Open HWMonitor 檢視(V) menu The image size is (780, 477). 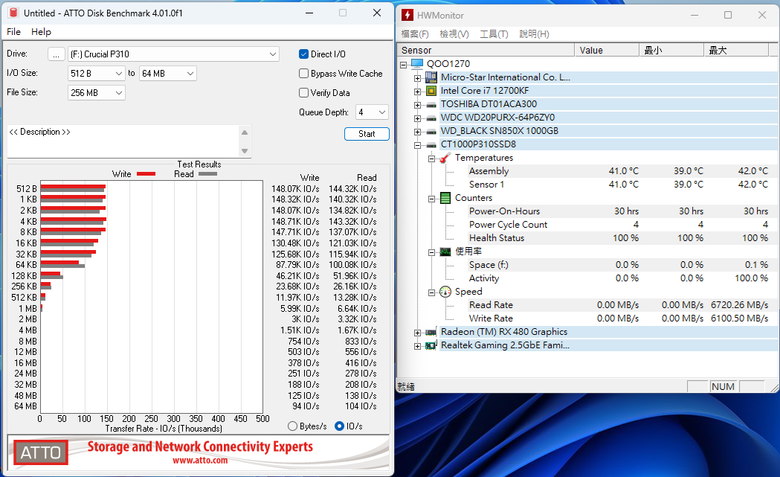454,34
